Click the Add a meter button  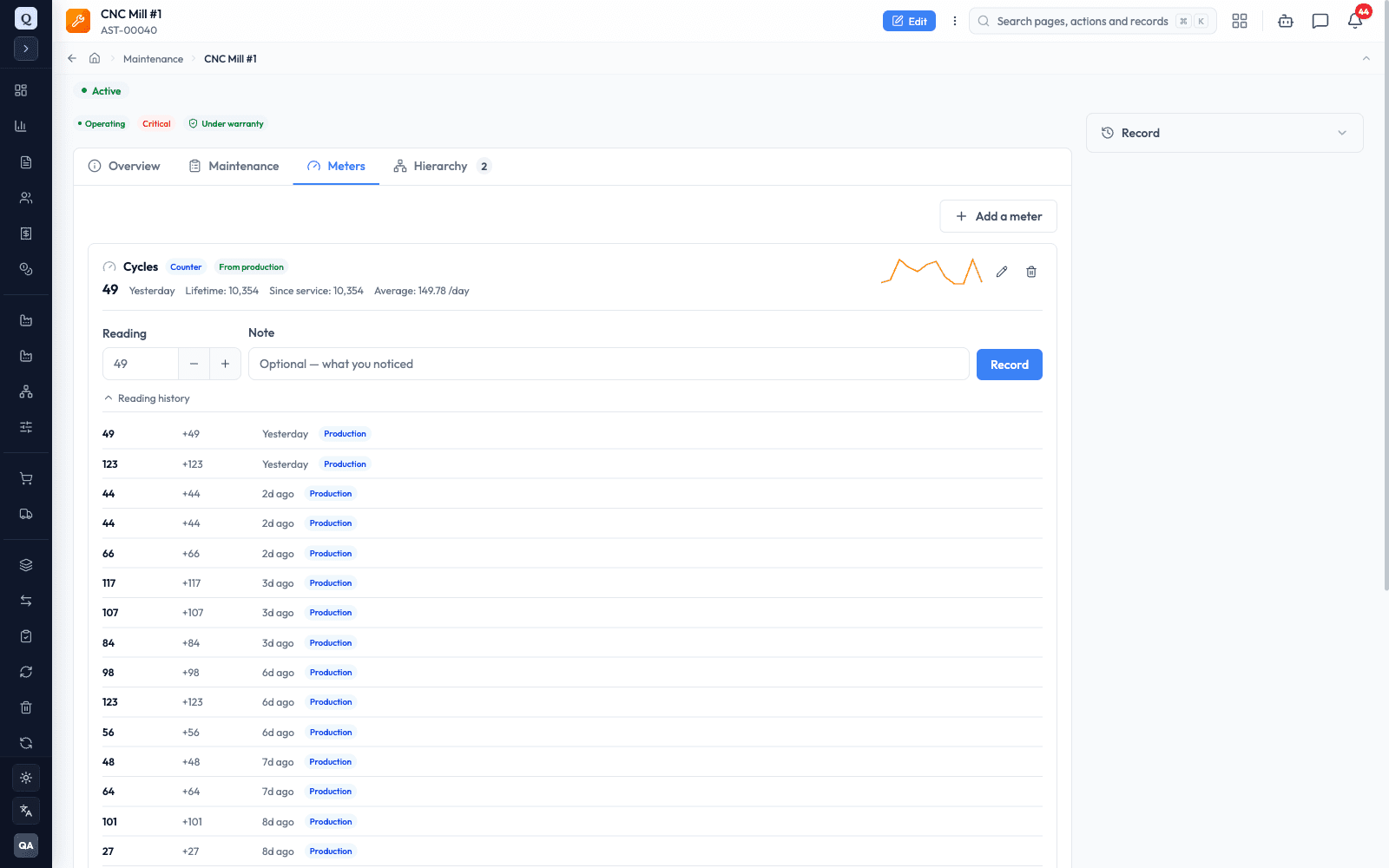(998, 216)
